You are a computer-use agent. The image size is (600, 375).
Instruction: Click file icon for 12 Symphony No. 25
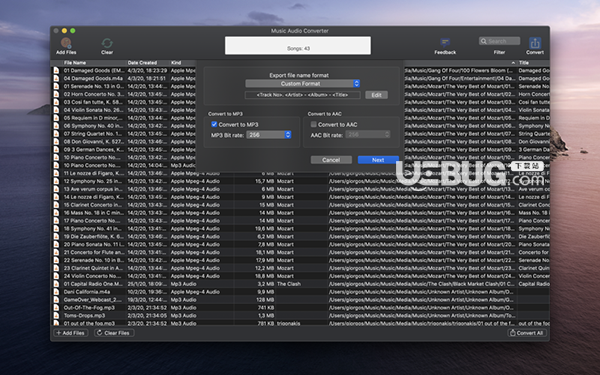[x=56, y=181]
